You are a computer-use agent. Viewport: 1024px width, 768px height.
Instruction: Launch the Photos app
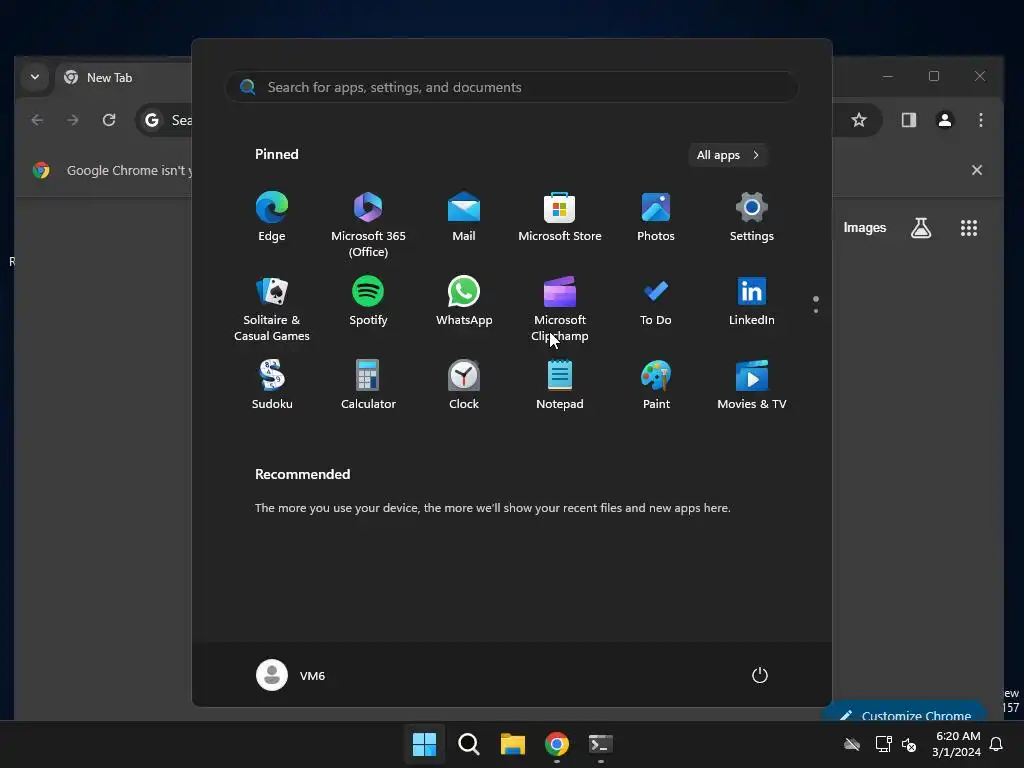pos(656,217)
